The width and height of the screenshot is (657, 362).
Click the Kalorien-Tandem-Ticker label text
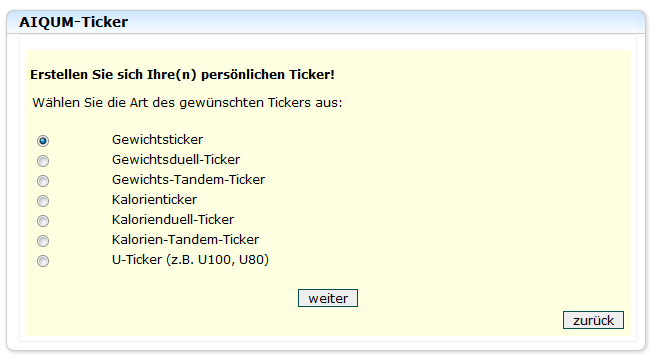coord(185,240)
